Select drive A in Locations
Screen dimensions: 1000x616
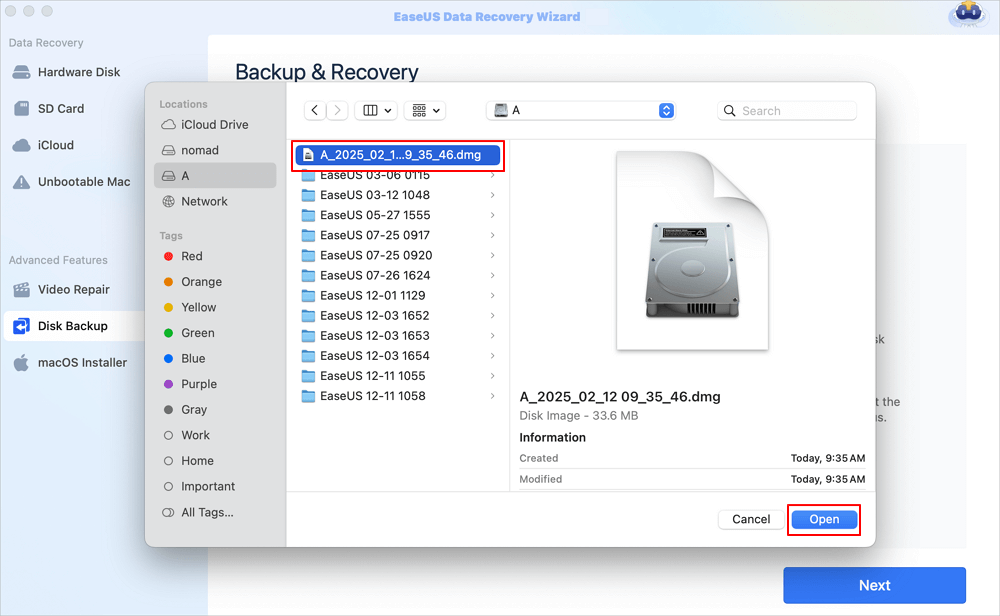click(215, 175)
